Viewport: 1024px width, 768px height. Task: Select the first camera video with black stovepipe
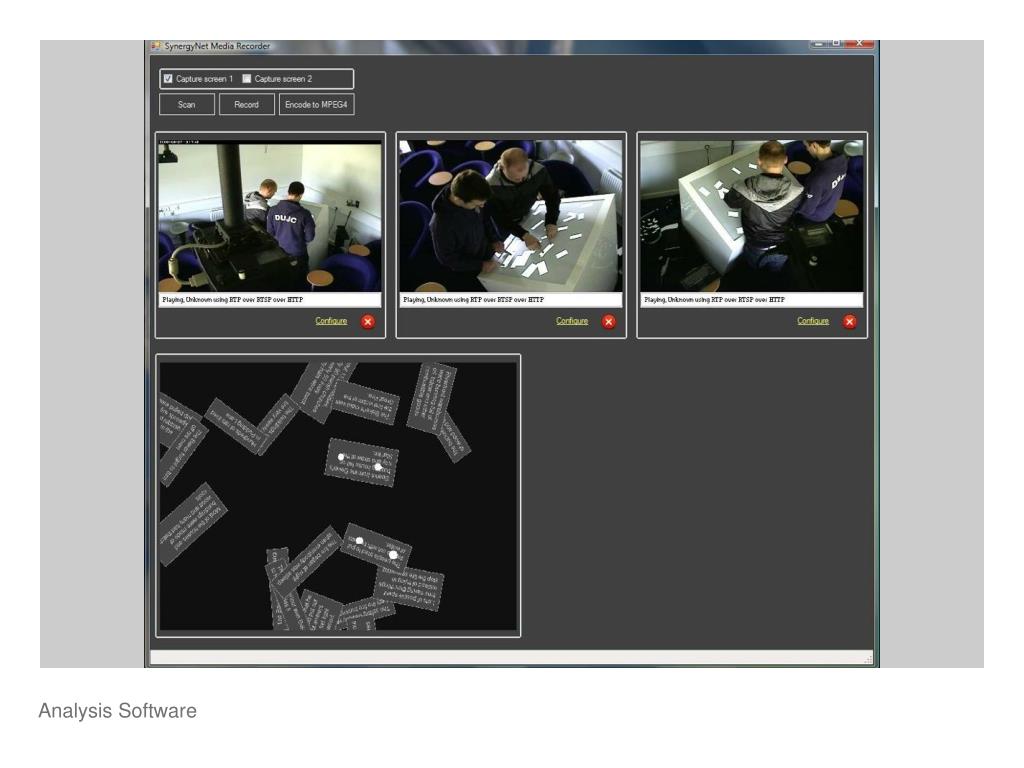(x=270, y=215)
